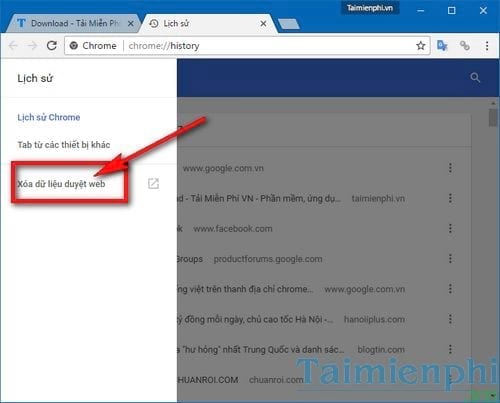Image resolution: width=500 pixels, height=403 pixels.
Task: Open more options for www.google.com.vn entry
Action: [450, 168]
